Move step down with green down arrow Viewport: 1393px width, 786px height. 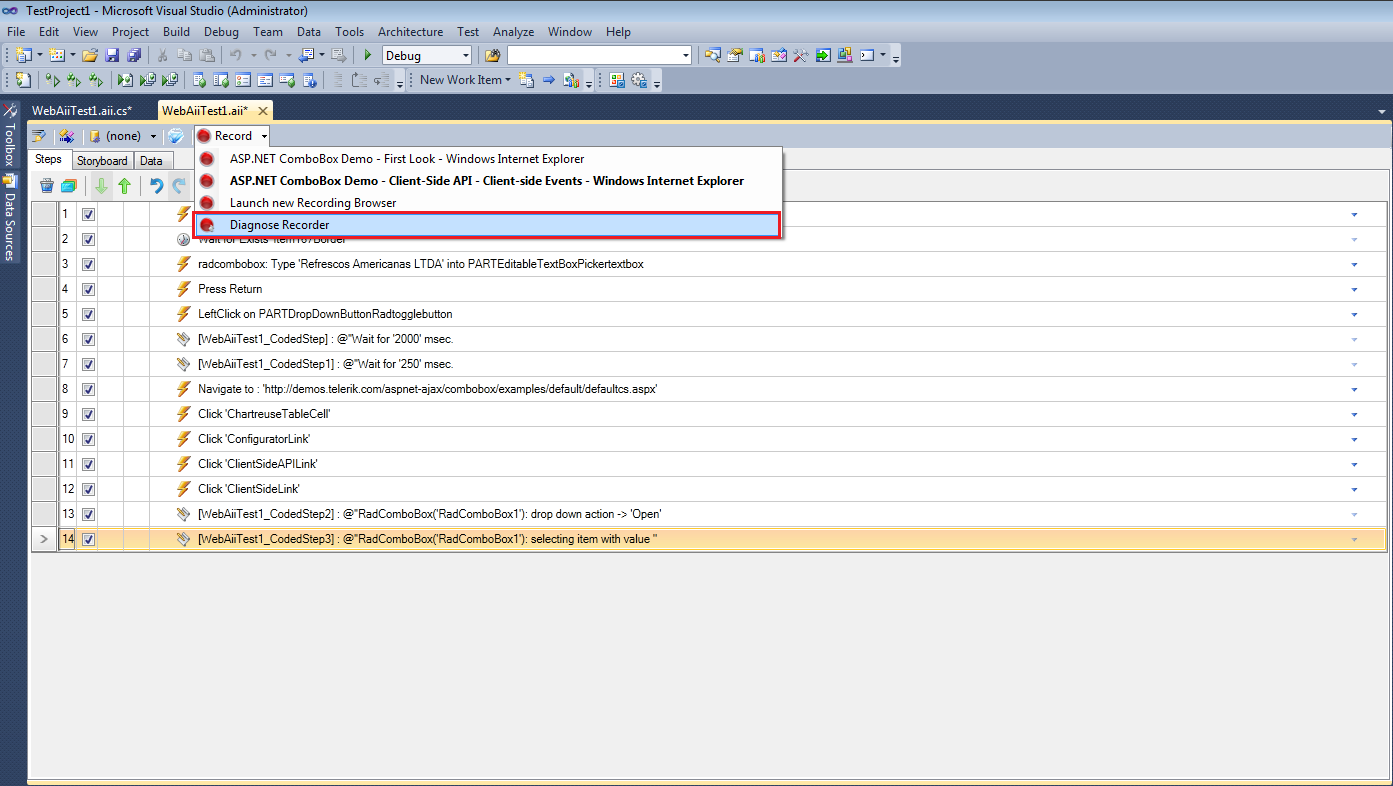click(101, 185)
